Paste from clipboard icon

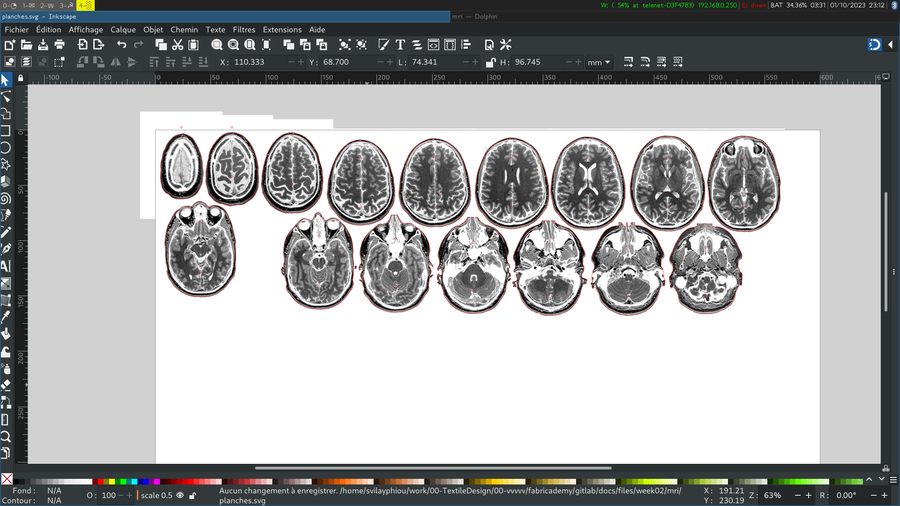(x=193, y=45)
